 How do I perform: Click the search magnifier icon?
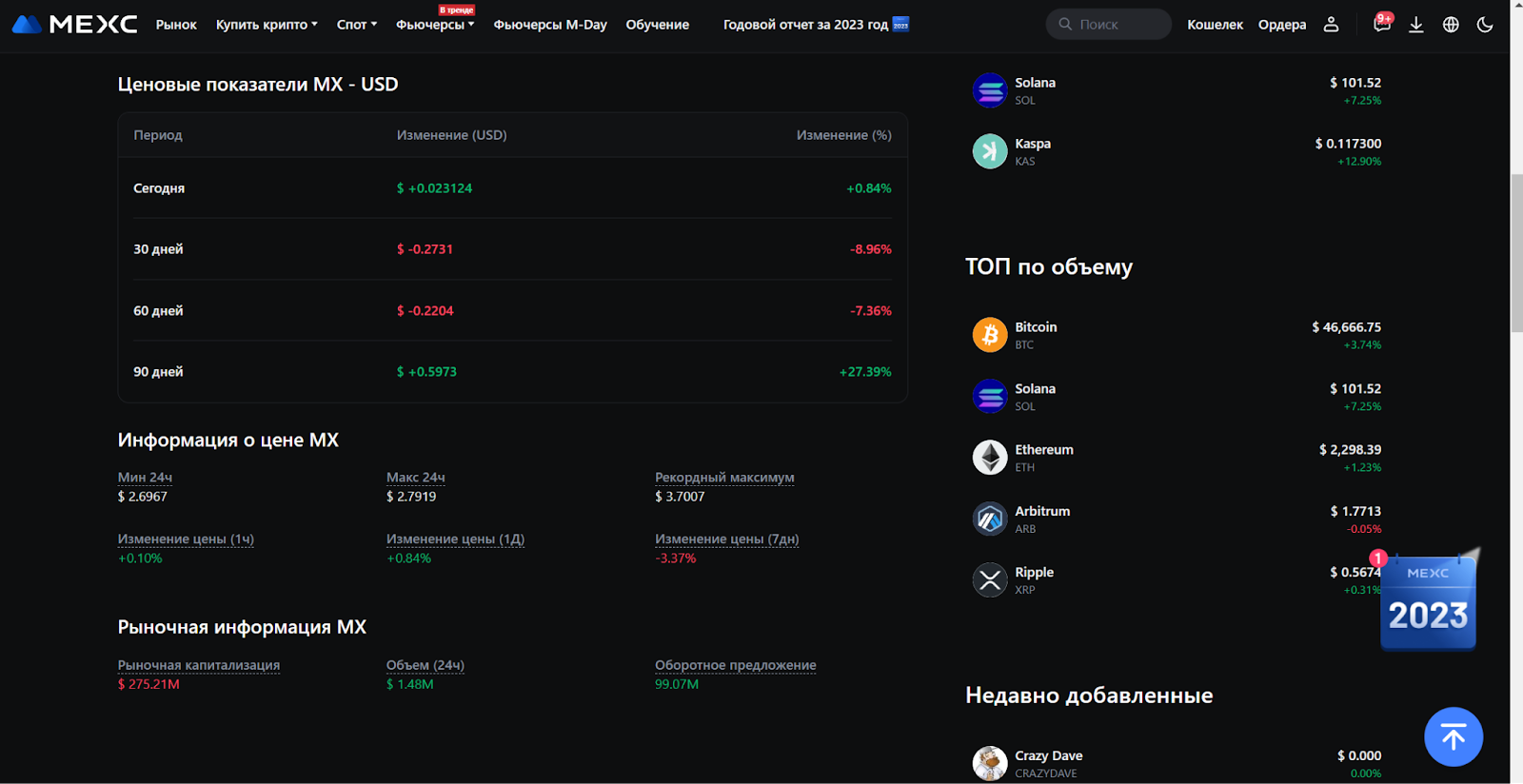[x=1065, y=24]
